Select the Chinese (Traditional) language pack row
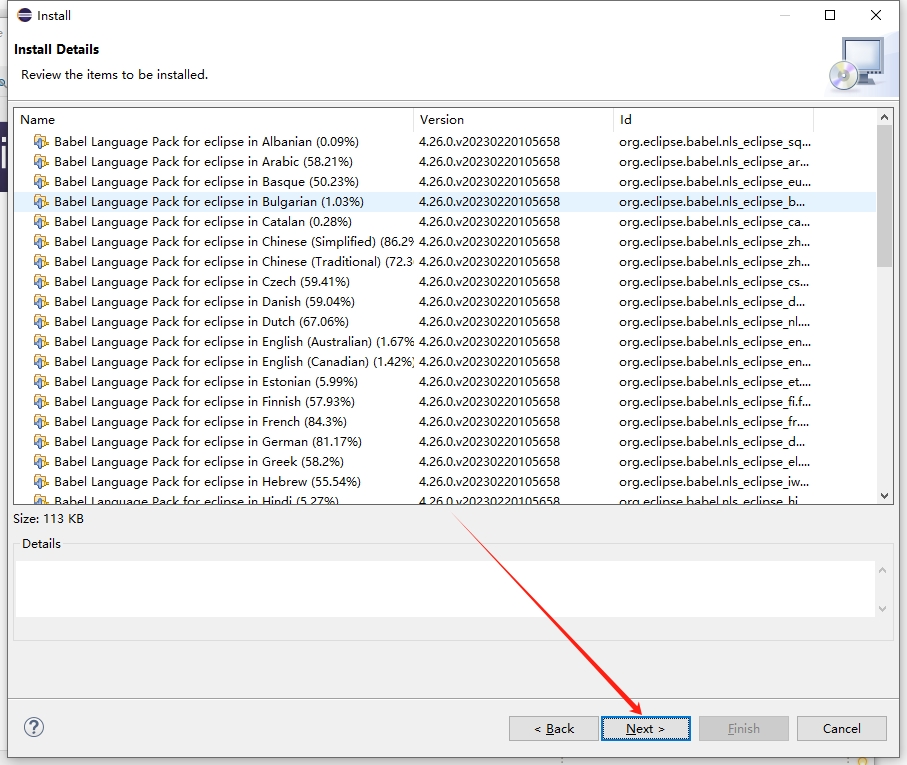Image resolution: width=907 pixels, height=765 pixels. (x=445, y=262)
